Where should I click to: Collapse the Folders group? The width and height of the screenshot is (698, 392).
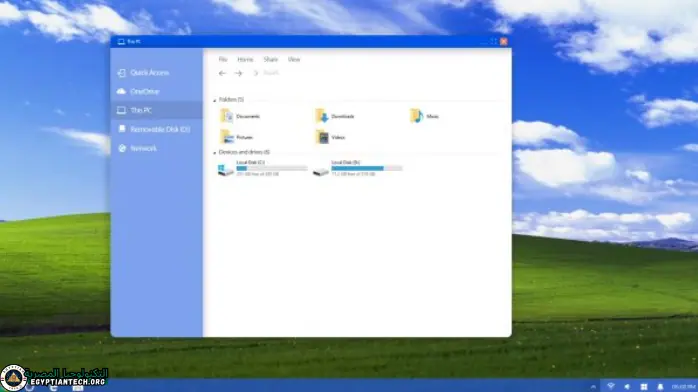tap(215, 100)
